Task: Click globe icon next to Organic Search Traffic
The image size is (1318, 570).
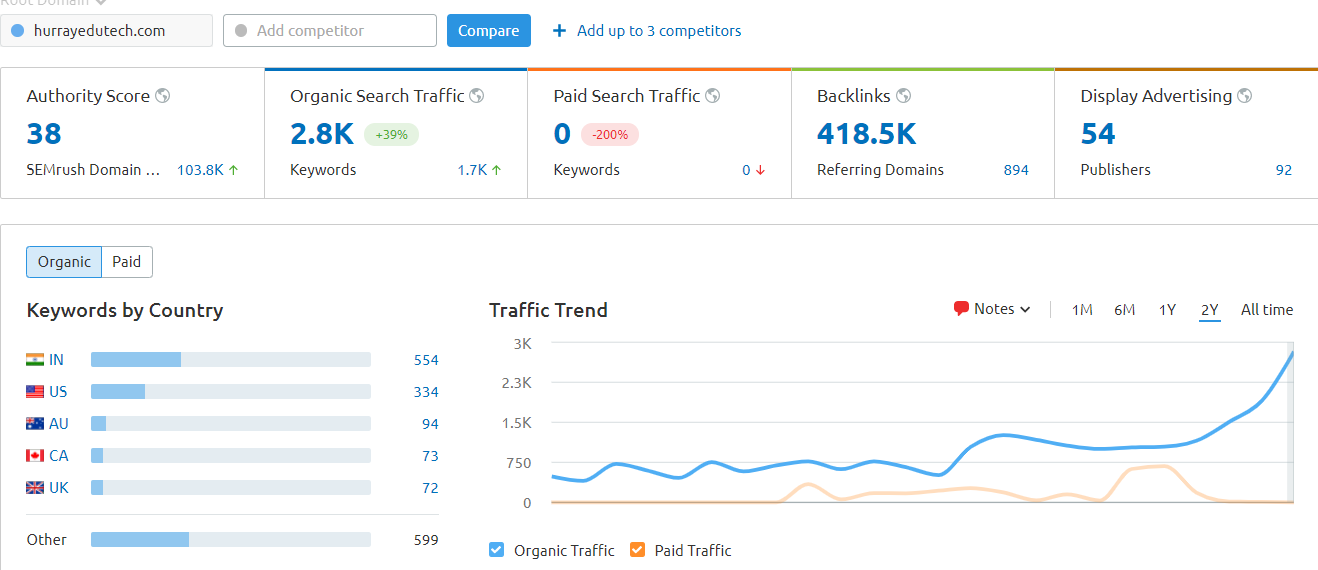Action: coord(477,96)
